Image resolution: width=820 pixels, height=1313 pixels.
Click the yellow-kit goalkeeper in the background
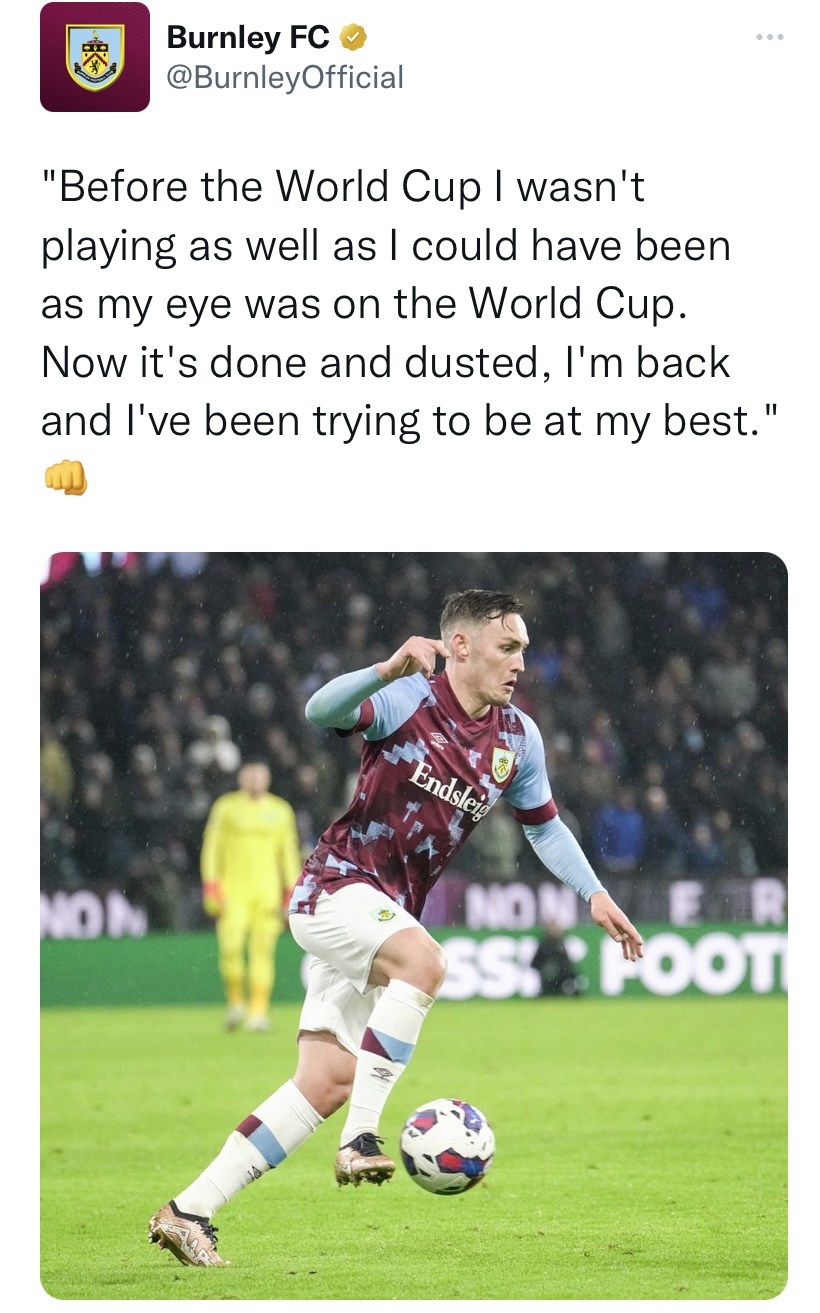pyautogui.click(x=249, y=892)
